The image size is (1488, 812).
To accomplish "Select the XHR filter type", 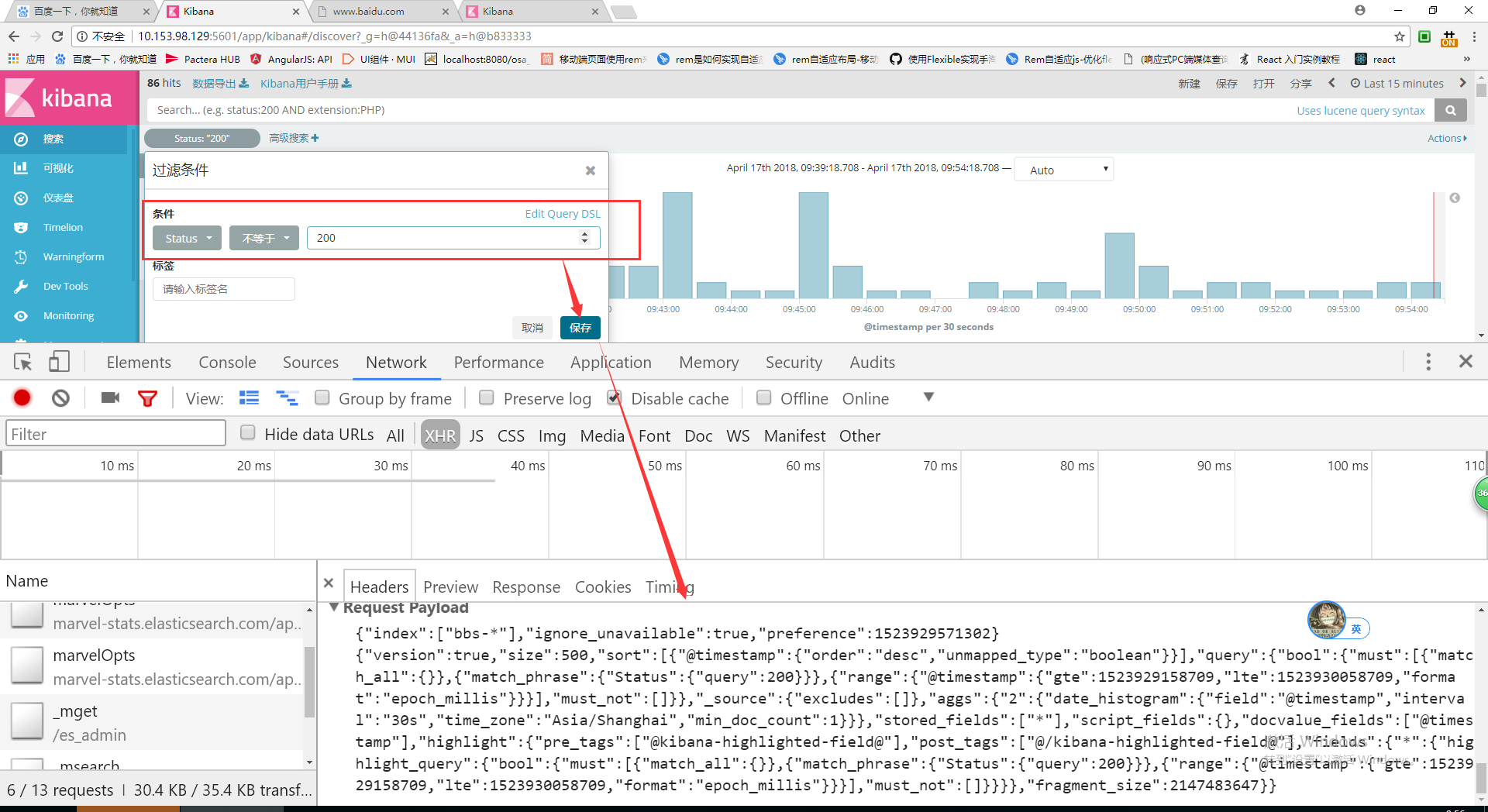I will (440, 435).
